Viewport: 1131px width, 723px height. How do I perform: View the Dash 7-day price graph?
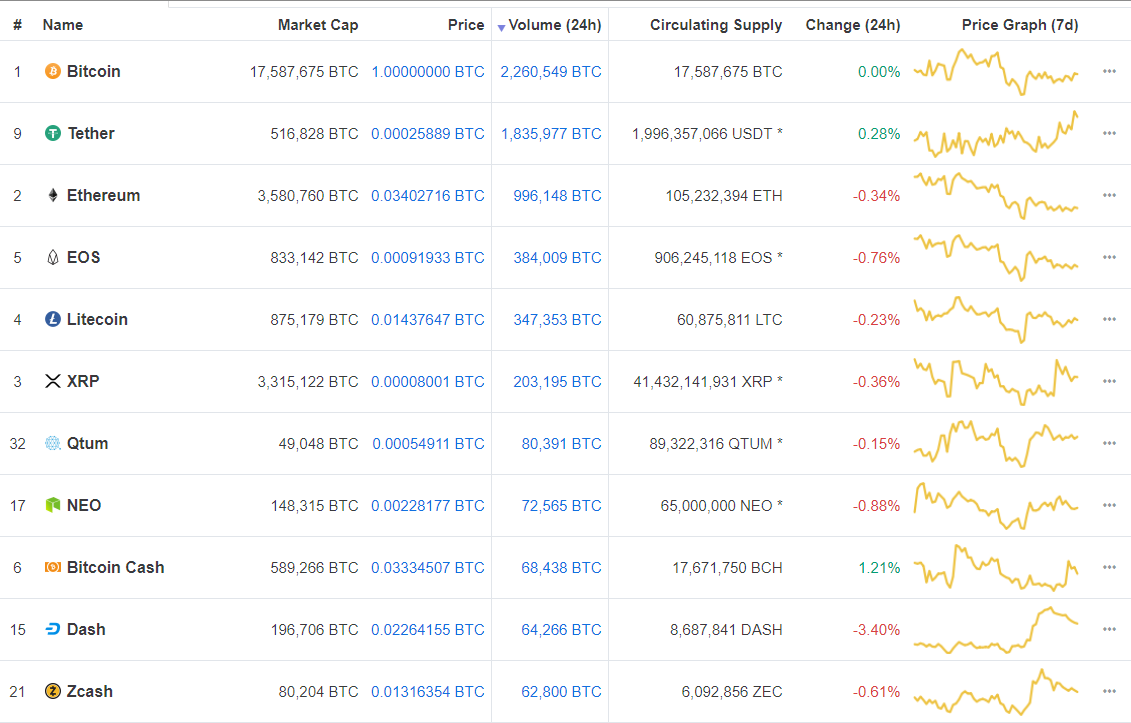(x=996, y=630)
